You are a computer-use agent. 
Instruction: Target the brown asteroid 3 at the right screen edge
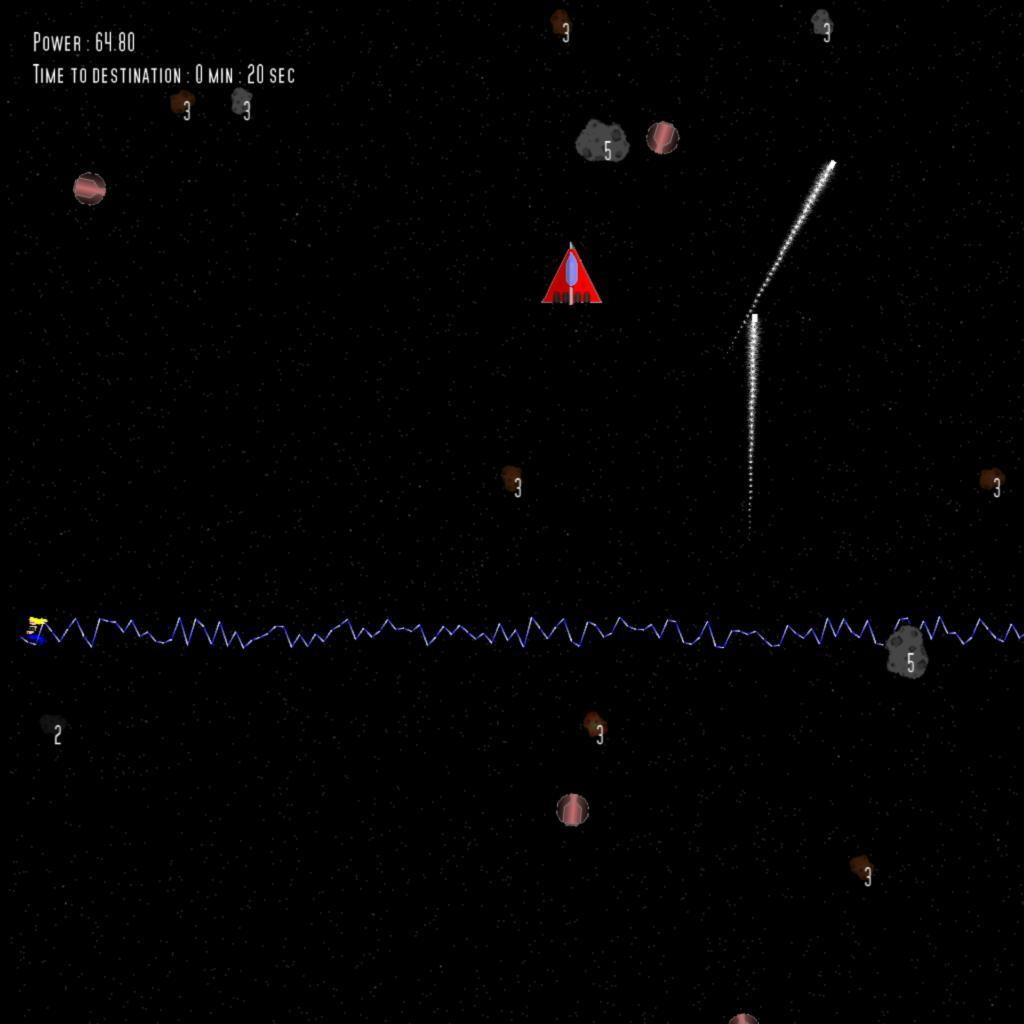[x=992, y=481]
